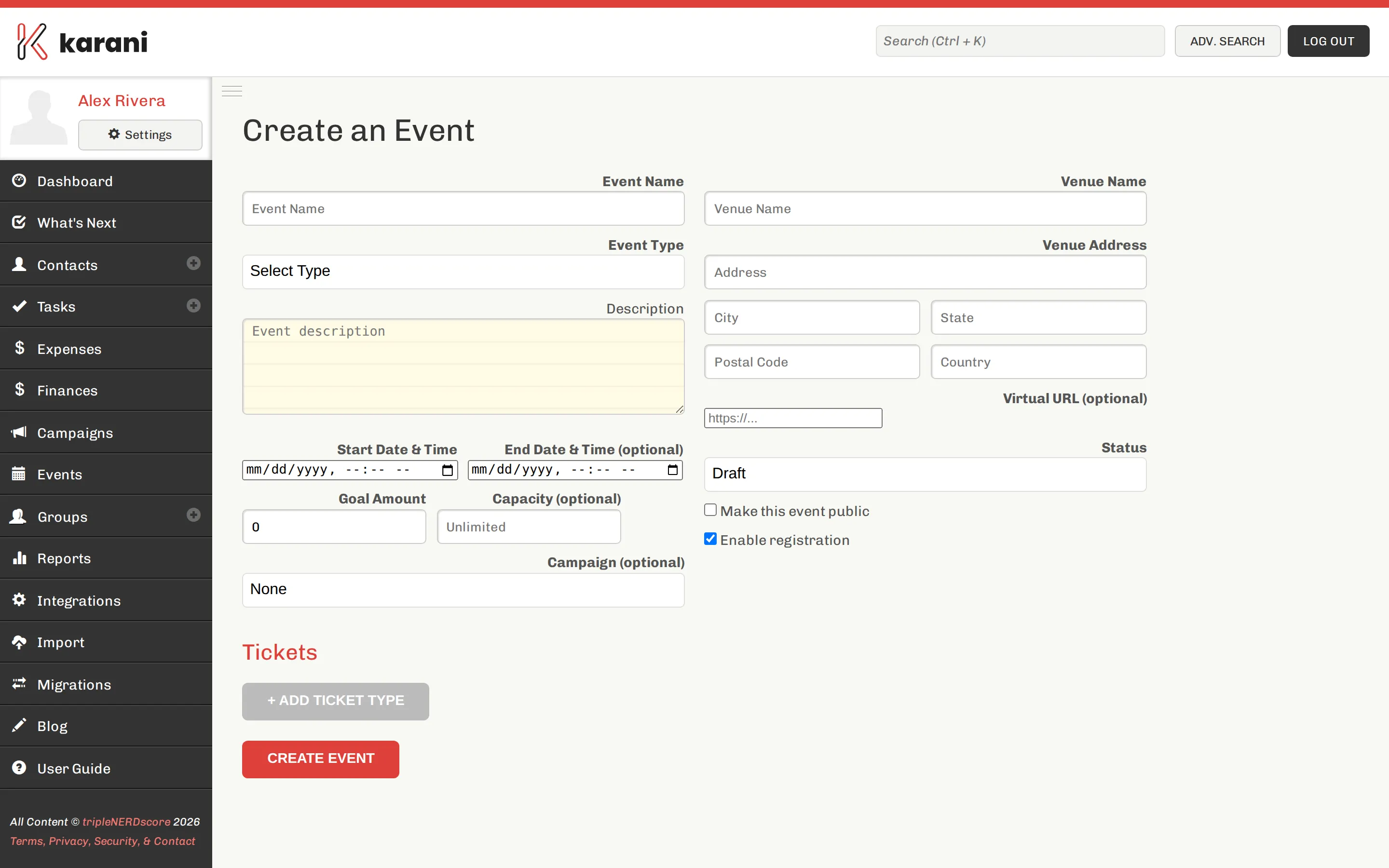Click the Log Out button
The height and width of the screenshot is (868, 1389).
point(1328,41)
